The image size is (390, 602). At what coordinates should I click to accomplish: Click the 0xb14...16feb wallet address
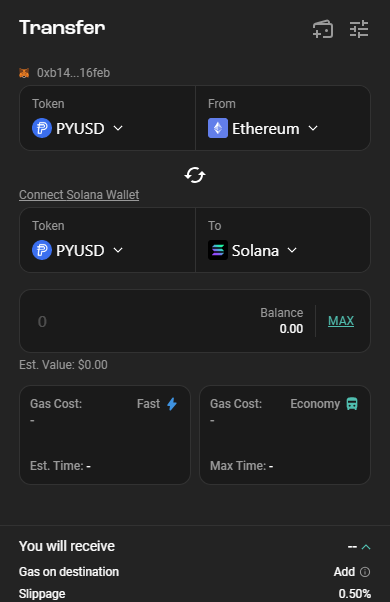click(x=73, y=73)
